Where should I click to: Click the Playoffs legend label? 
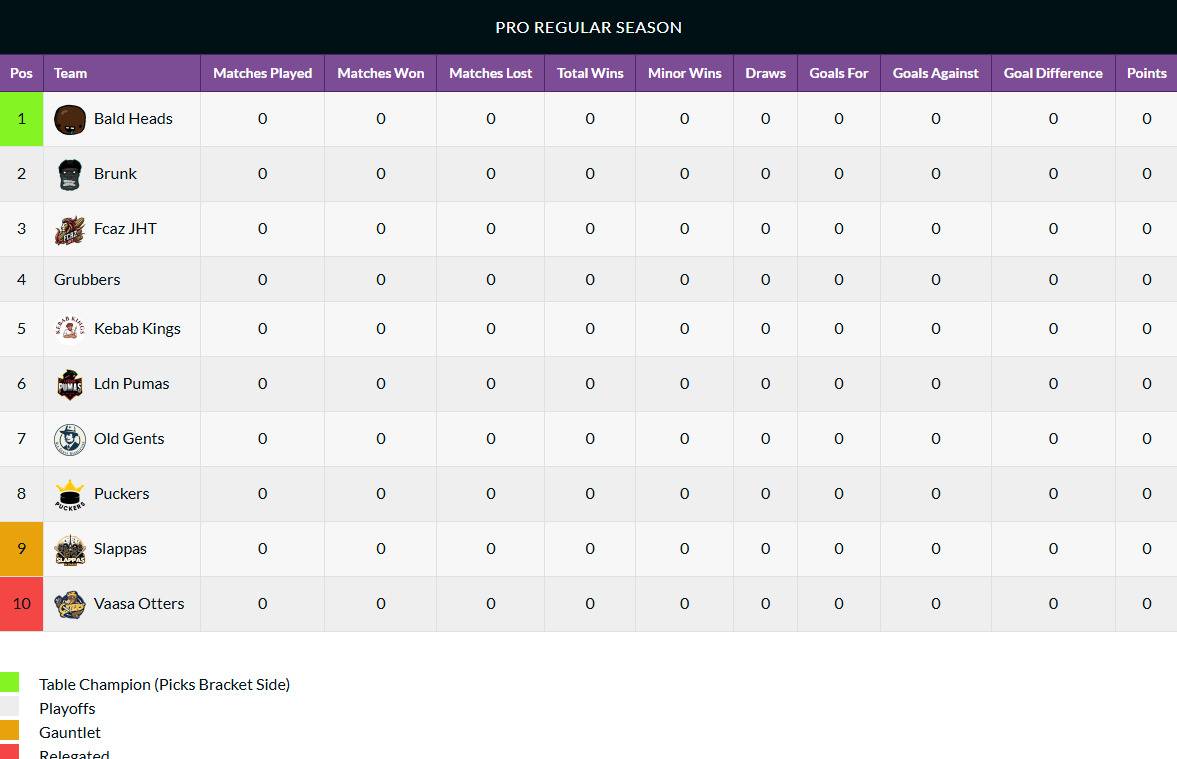67,708
